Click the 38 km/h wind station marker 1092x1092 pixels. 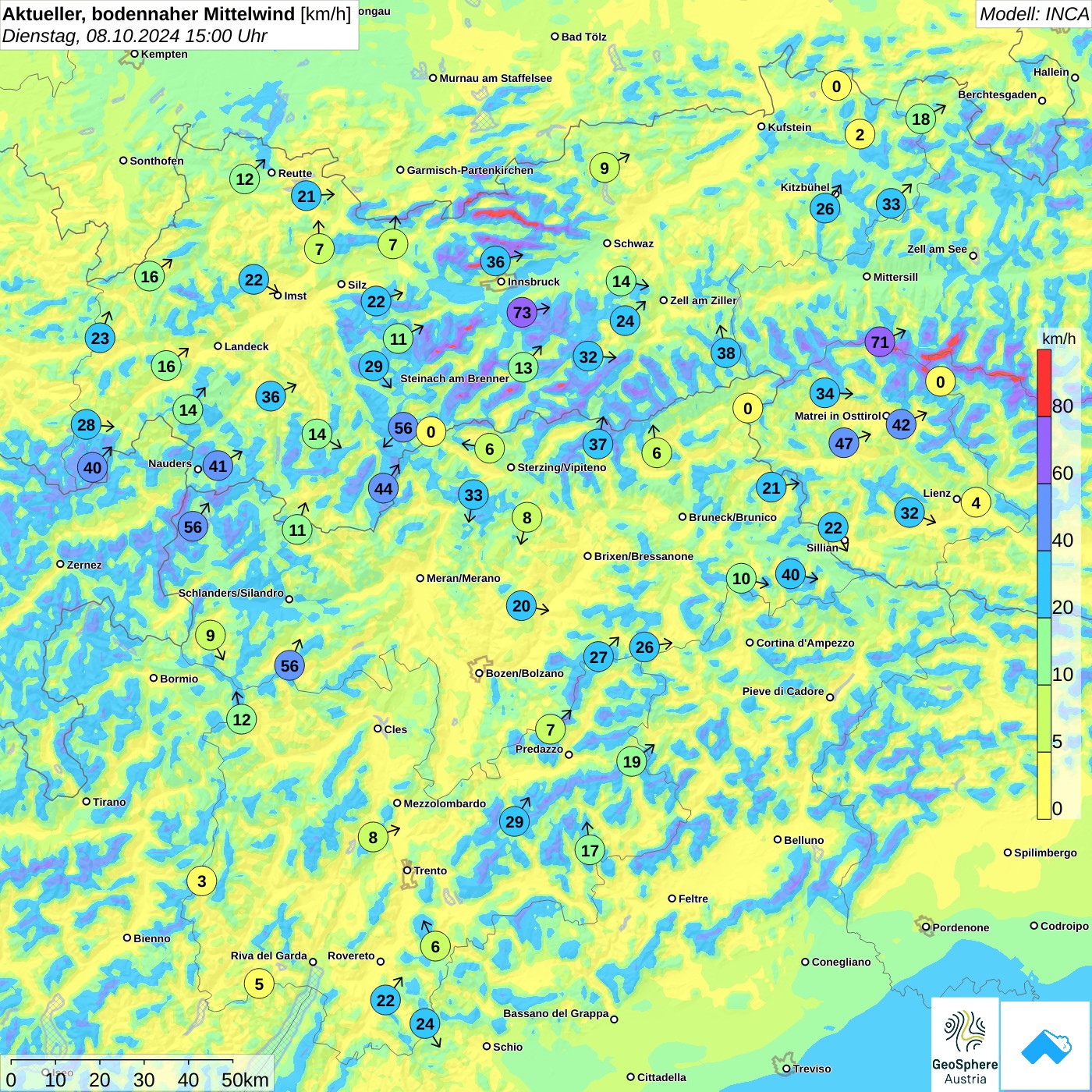[725, 353]
